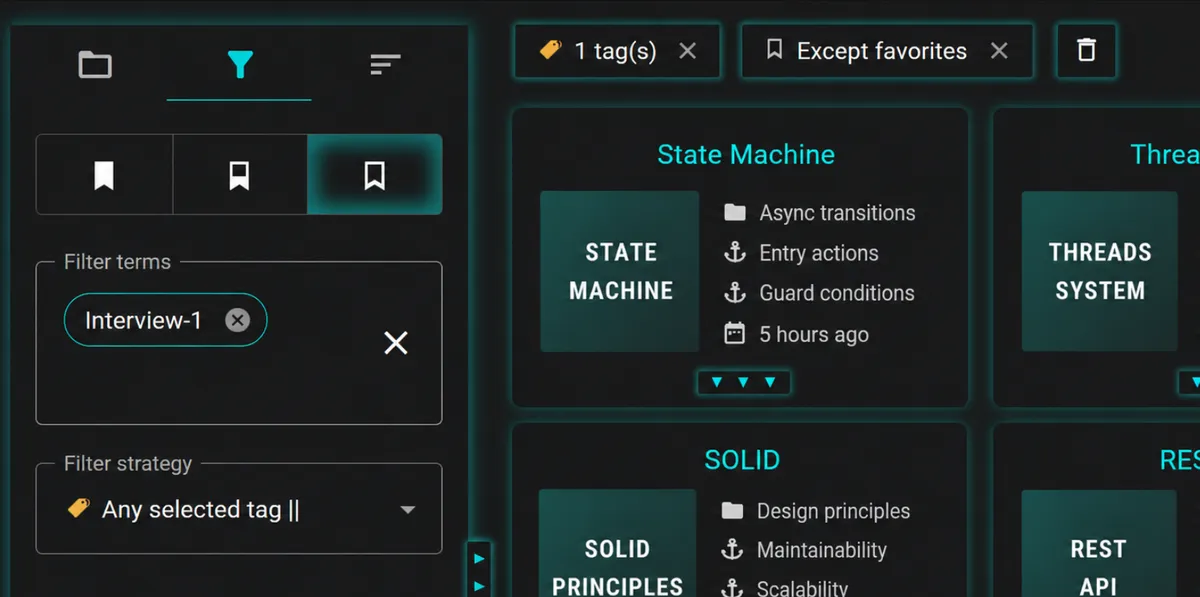Image resolution: width=1200 pixels, height=597 pixels.
Task: Click the THREADS SYSTEM thumbnail
Action: [1100, 271]
